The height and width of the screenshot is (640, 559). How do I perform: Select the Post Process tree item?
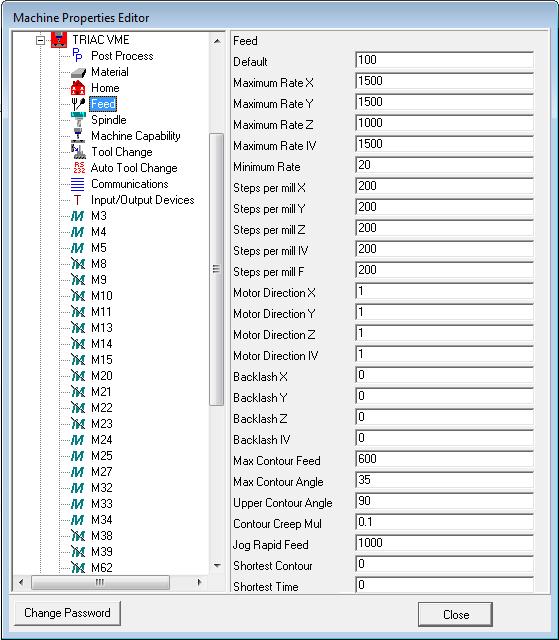coord(122,56)
